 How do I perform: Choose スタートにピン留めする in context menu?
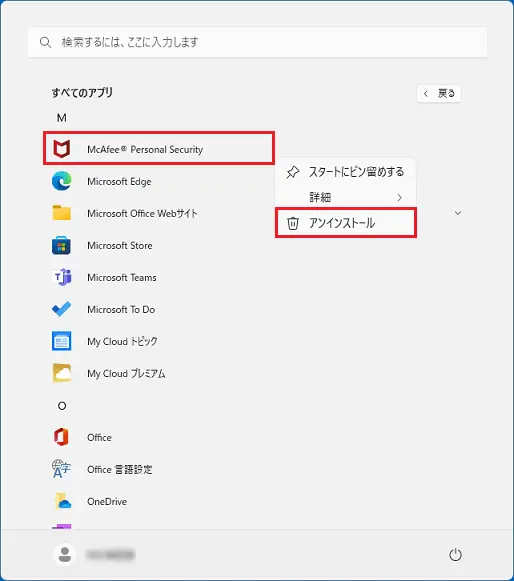click(x=346, y=172)
